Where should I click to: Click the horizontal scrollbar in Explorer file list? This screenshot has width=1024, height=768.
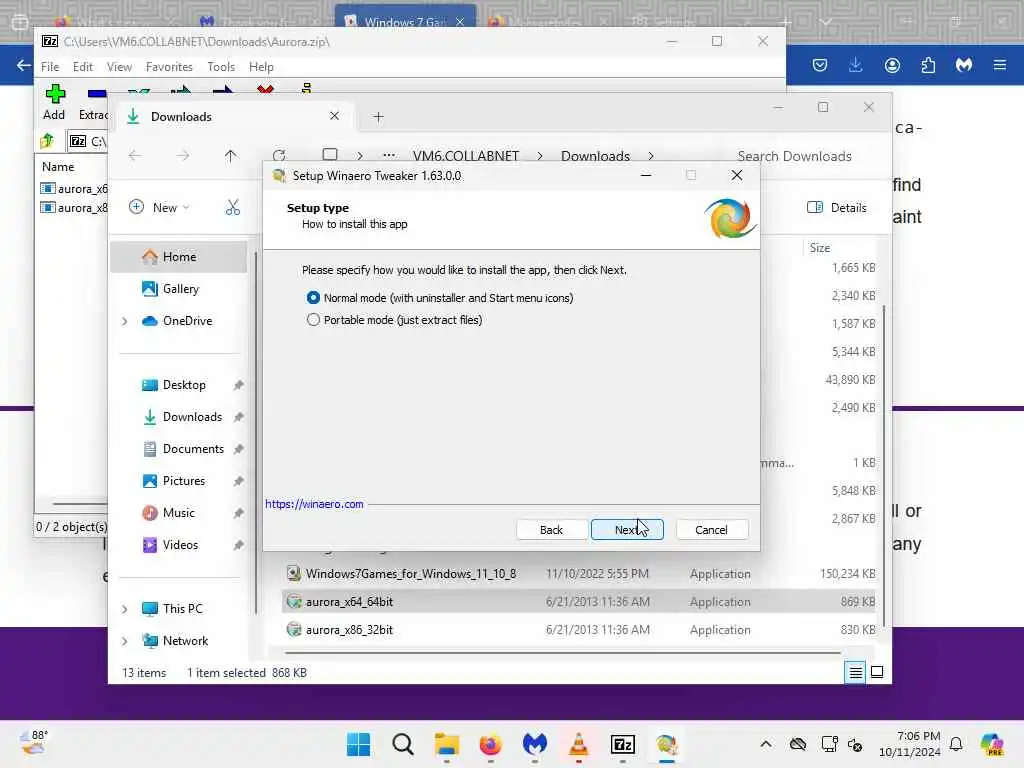tap(562, 652)
